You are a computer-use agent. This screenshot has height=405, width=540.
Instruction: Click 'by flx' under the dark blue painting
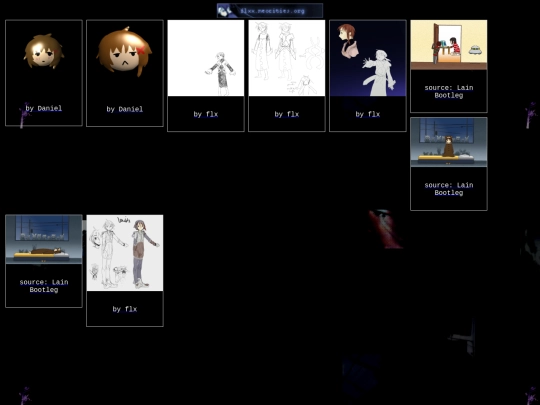368,114
